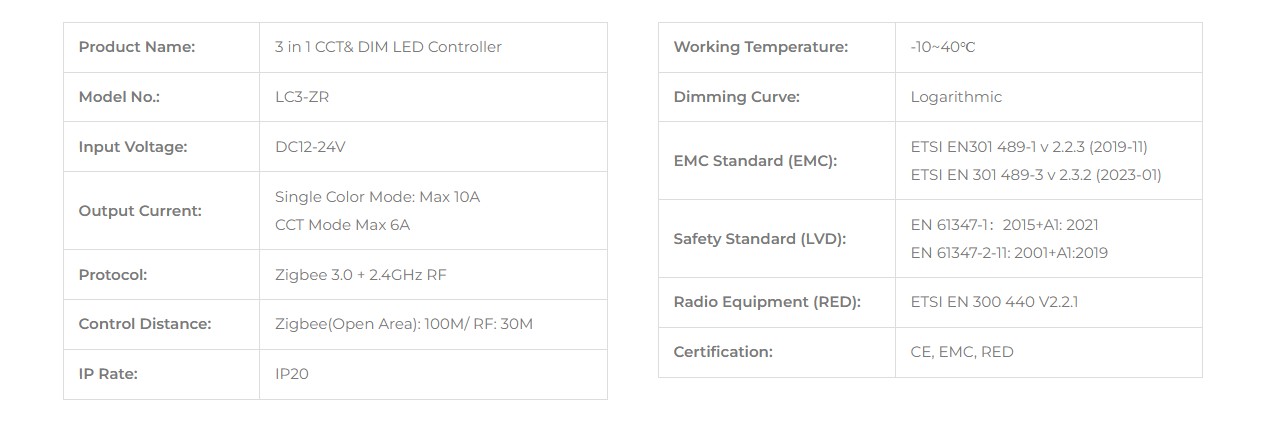Click the Single Color Mode: Max 10A text
This screenshot has height=423, width=1283.
pos(377,197)
